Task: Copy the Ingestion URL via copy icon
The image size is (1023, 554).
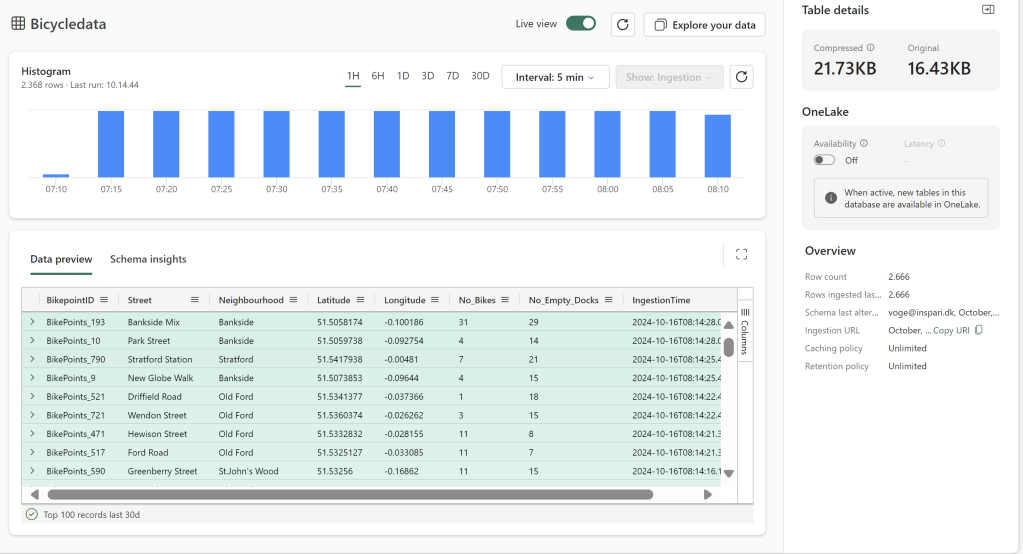Action: coord(979,330)
